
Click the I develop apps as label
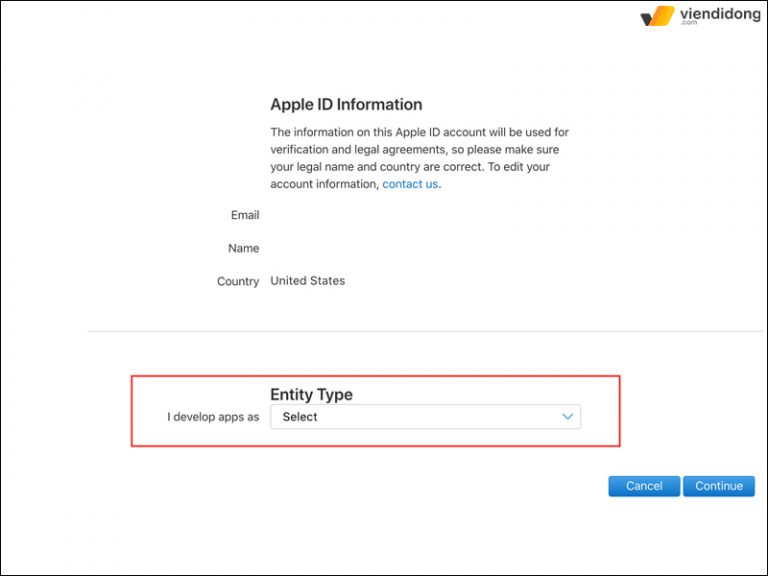[213, 417]
